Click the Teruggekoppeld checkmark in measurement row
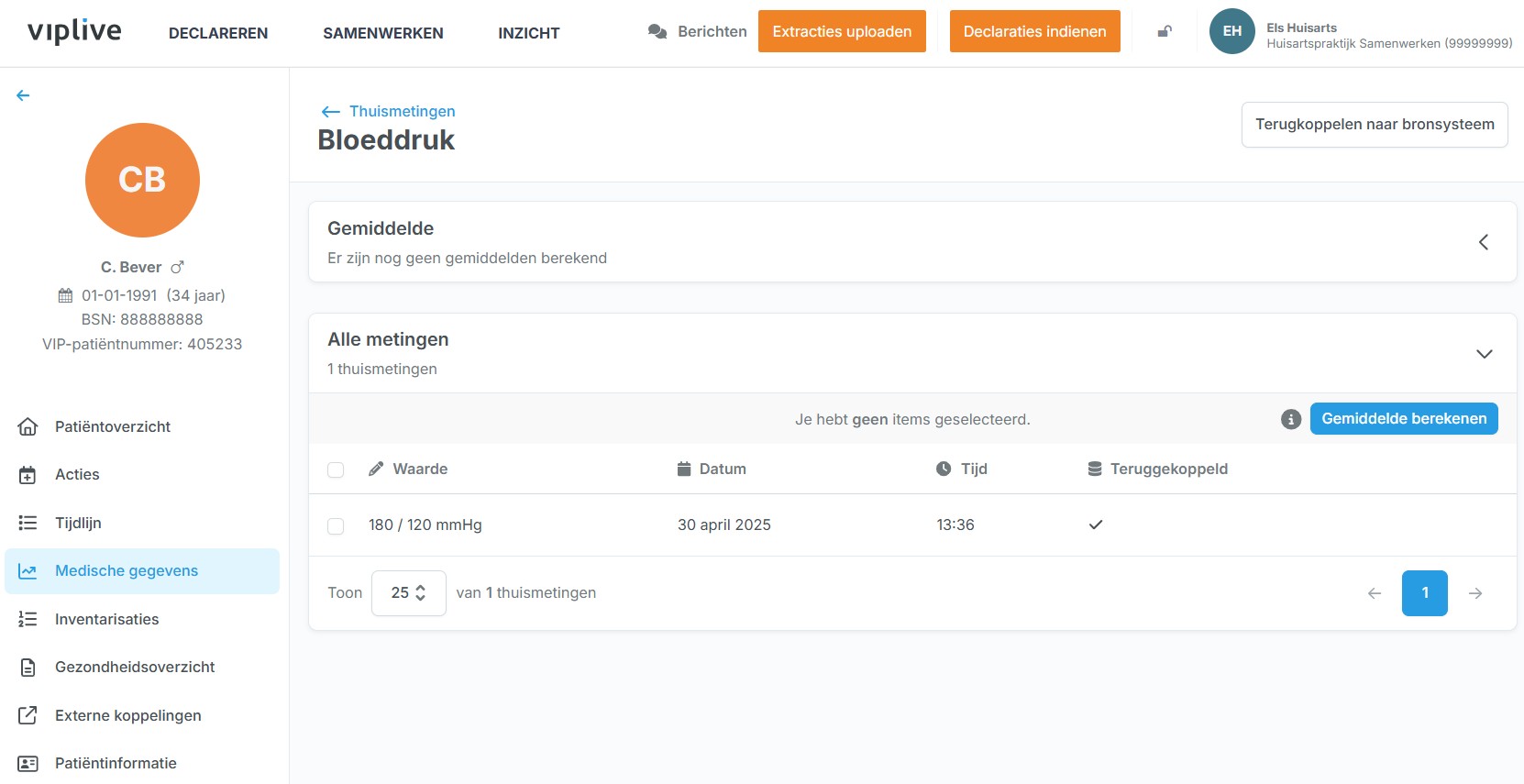1524x784 pixels. pyautogui.click(x=1096, y=525)
